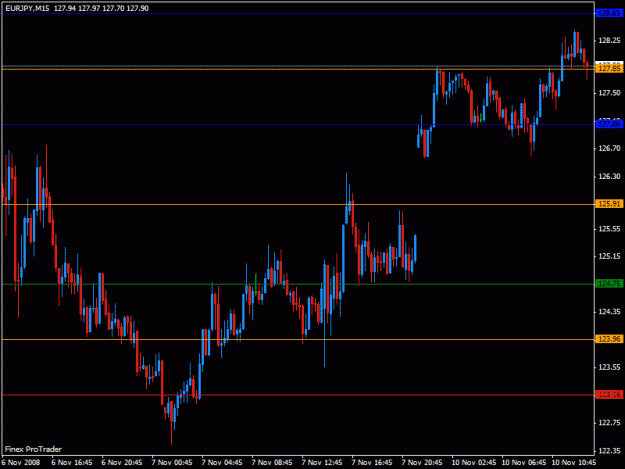Select the orange horizontal line at 123.96
This screenshot has width=625, height=469.
pyautogui.click(x=298, y=339)
